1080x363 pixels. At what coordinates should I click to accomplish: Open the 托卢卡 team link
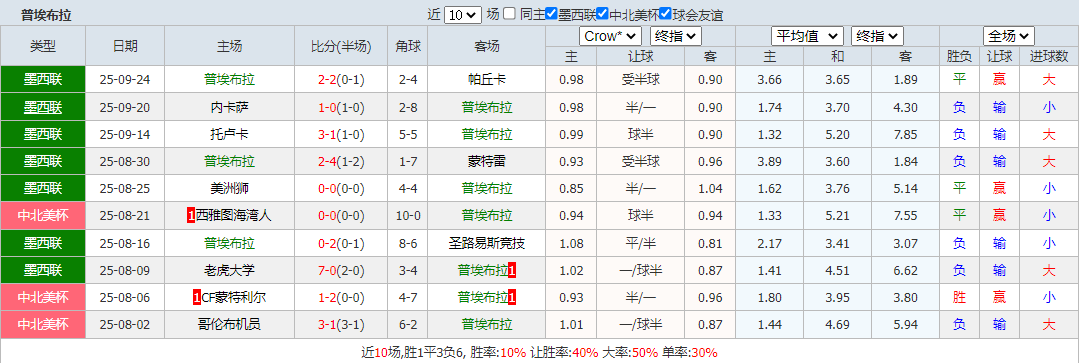(230, 134)
